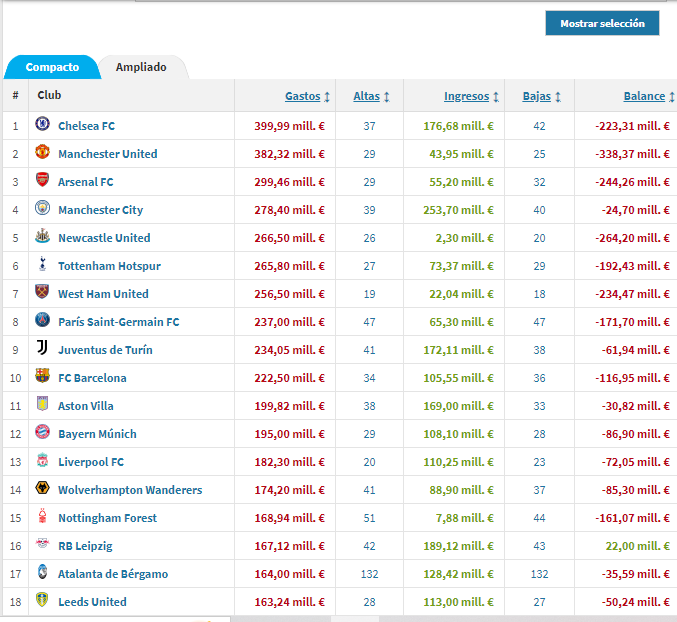Click the RB Leipzig logo icon
Screen dimensions: 677x622
[x=42, y=543]
